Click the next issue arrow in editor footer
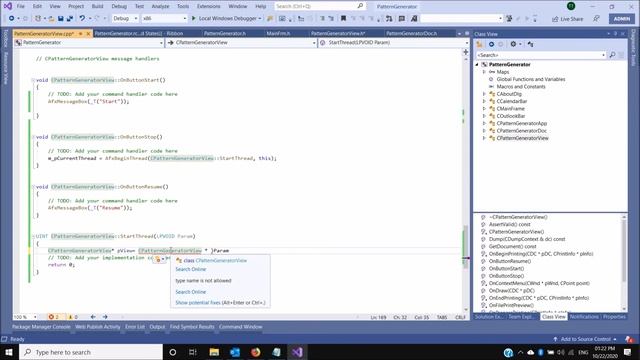This screenshot has width=640, height=360. point(105,317)
